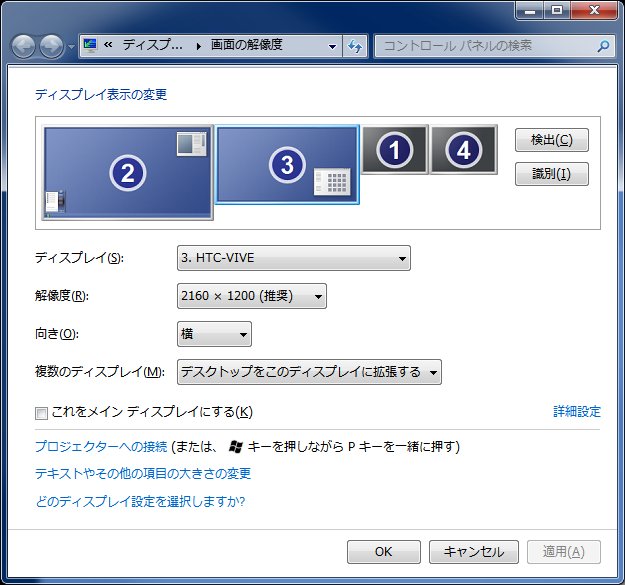
Task: Open the address bar history dropdown
Action: click(332, 47)
